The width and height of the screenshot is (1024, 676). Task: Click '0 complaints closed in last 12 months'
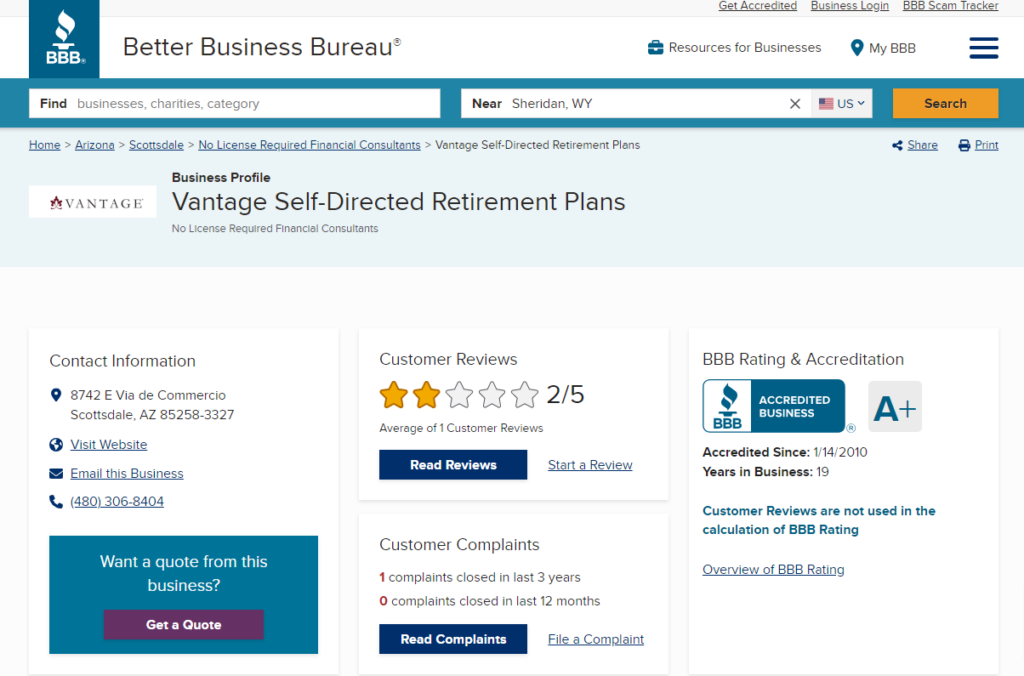click(x=490, y=601)
